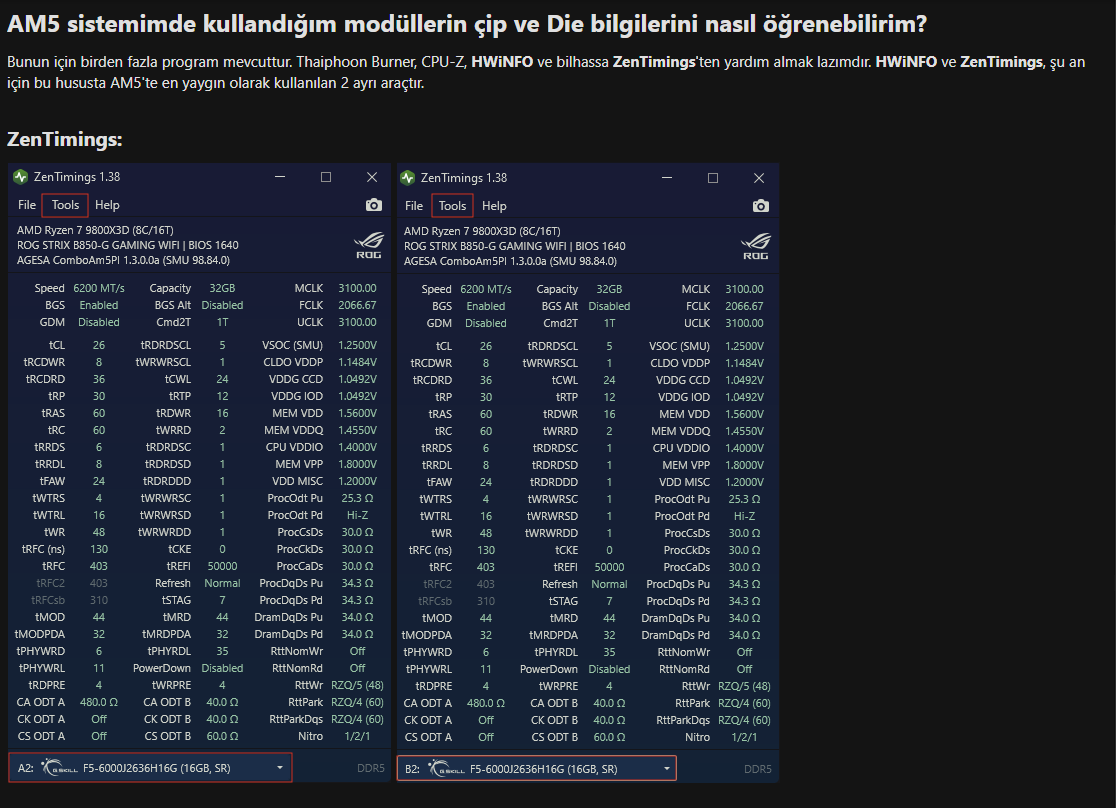The image size is (1116, 808).
Task: Click ROG logo in left ZenTimings window
Action: click(369, 245)
